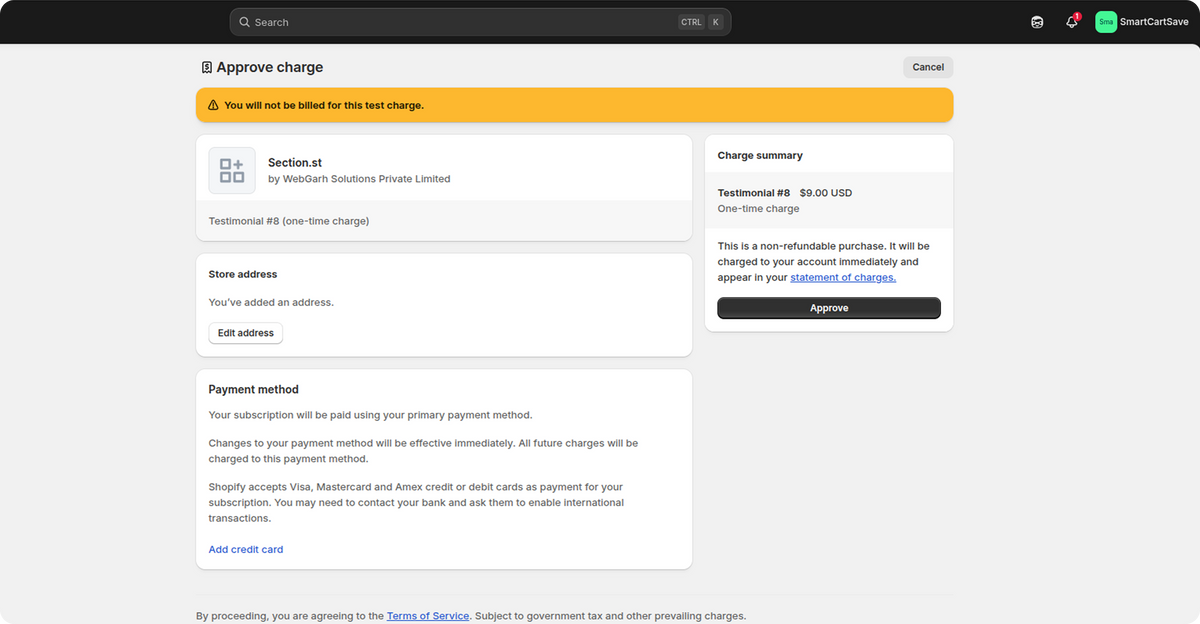Click the Edit address button

245,333
